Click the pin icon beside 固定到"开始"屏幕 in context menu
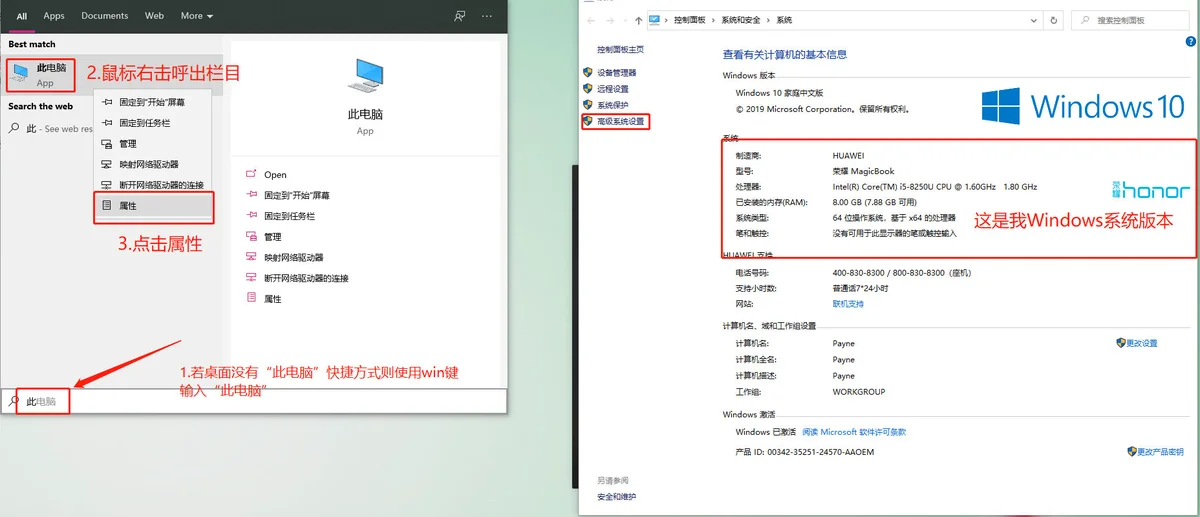Screen dimensions: 1200x517 [106, 102]
